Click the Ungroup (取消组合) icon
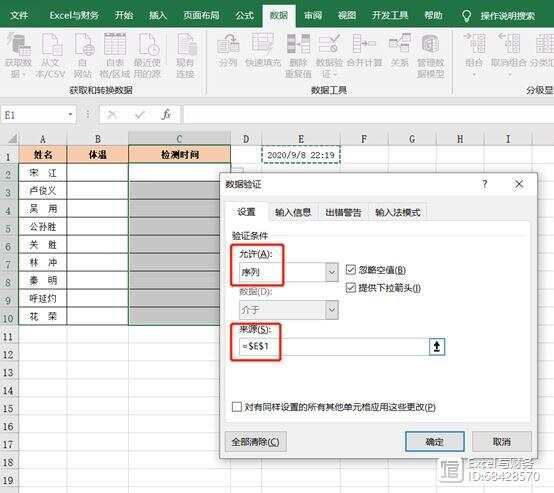554x493 pixels. point(509,55)
